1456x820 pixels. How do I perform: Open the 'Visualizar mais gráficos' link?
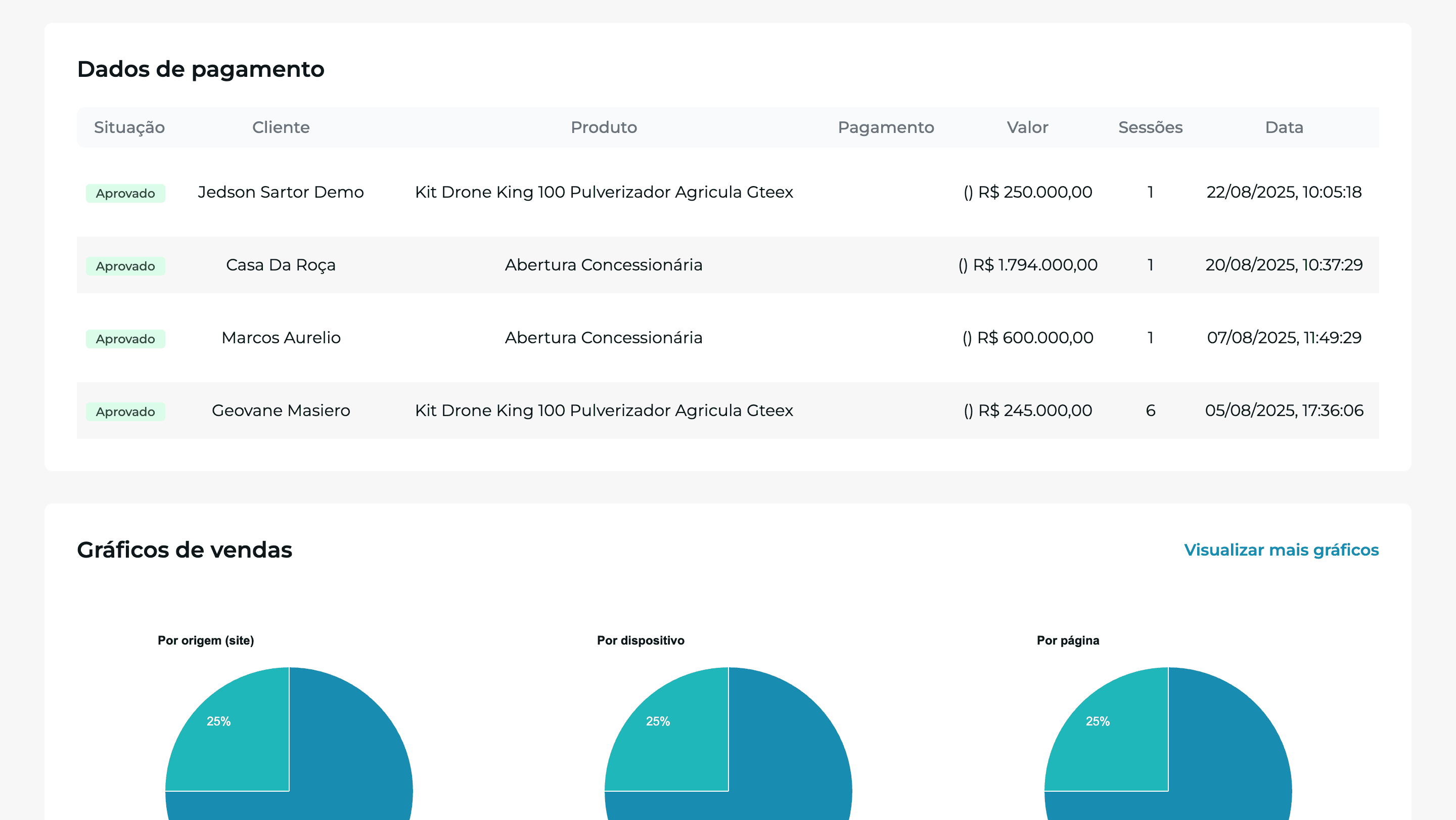[1281, 550]
